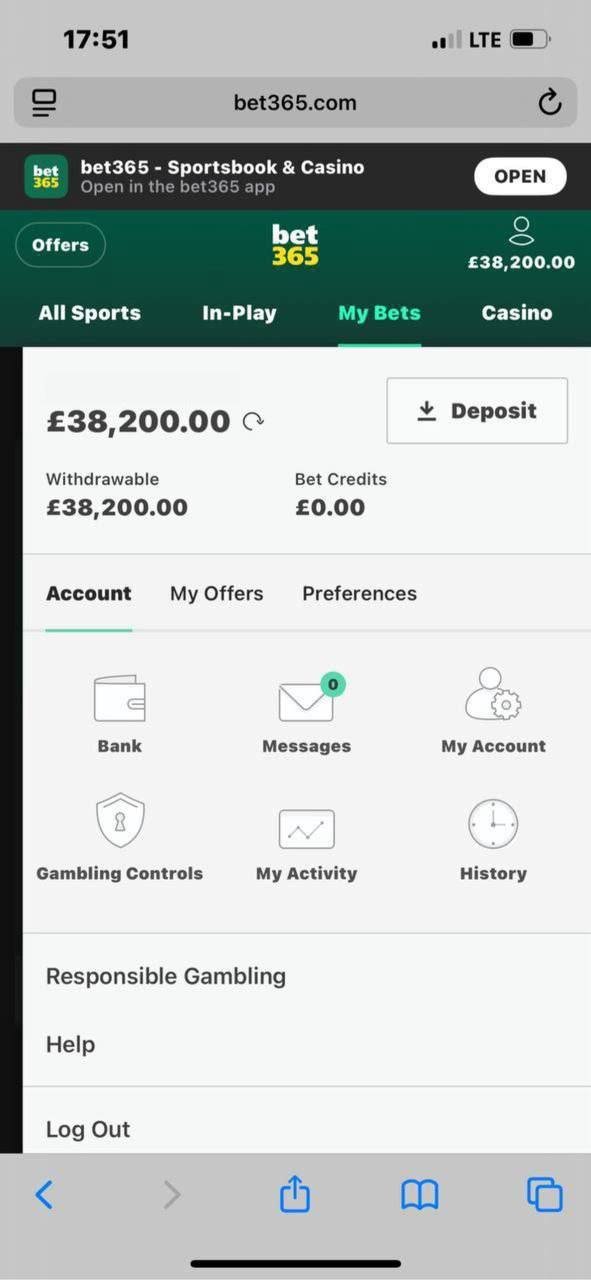Tap the bet365.com address field
This screenshot has width=591, height=1280.
click(295, 102)
